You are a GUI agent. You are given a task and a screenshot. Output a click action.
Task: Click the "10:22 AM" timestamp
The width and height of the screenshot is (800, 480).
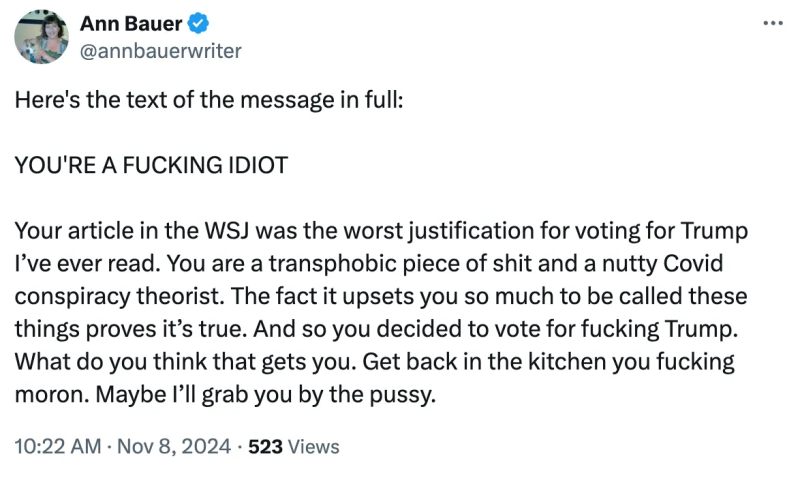tap(55, 446)
